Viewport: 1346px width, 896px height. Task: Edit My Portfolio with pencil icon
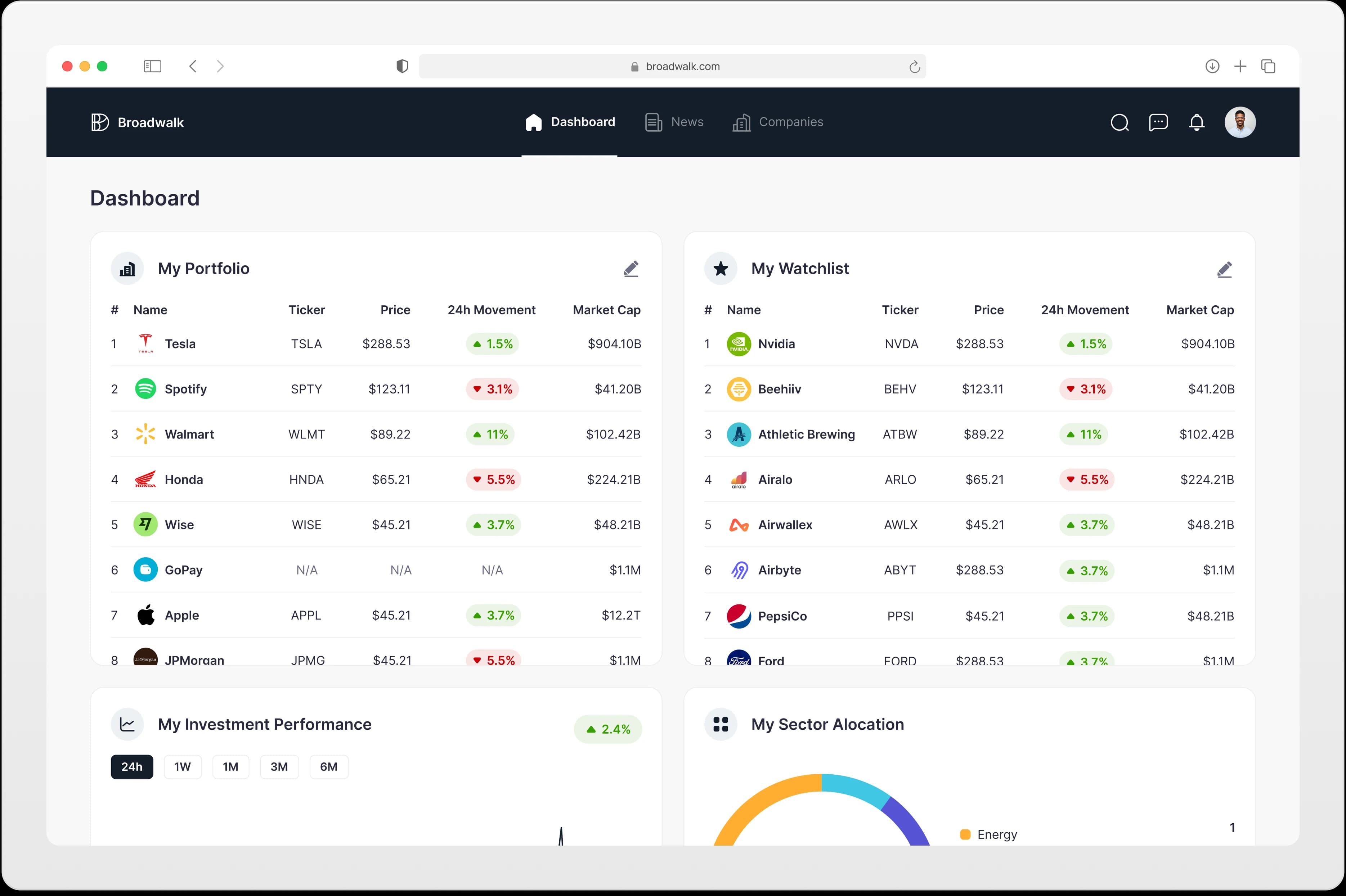pos(631,269)
